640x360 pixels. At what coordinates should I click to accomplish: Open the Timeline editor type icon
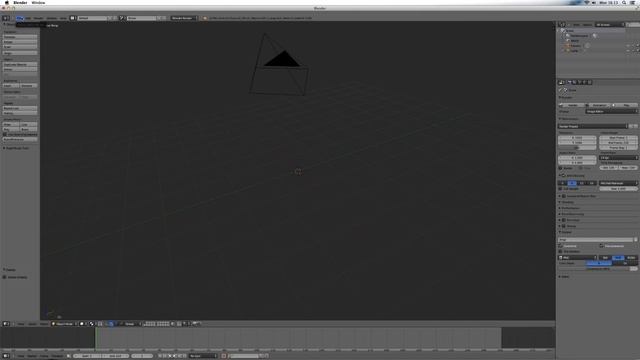point(5,356)
